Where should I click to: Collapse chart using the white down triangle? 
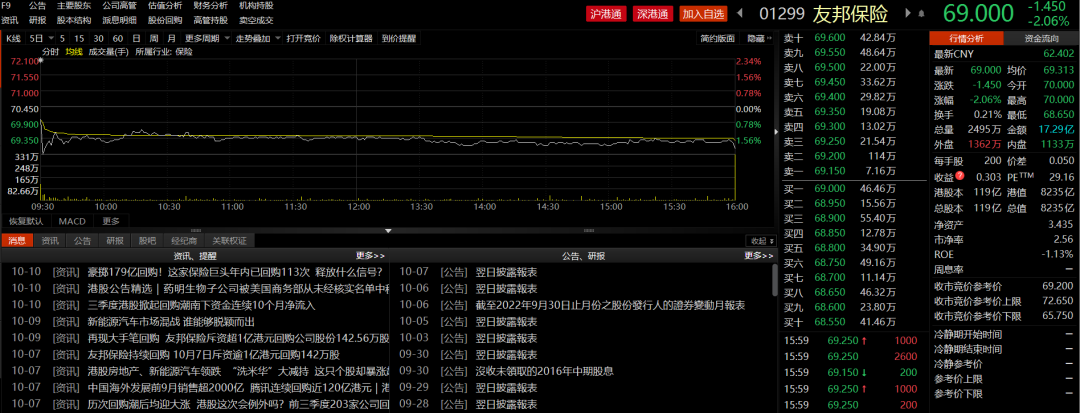(x=388, y=231)
